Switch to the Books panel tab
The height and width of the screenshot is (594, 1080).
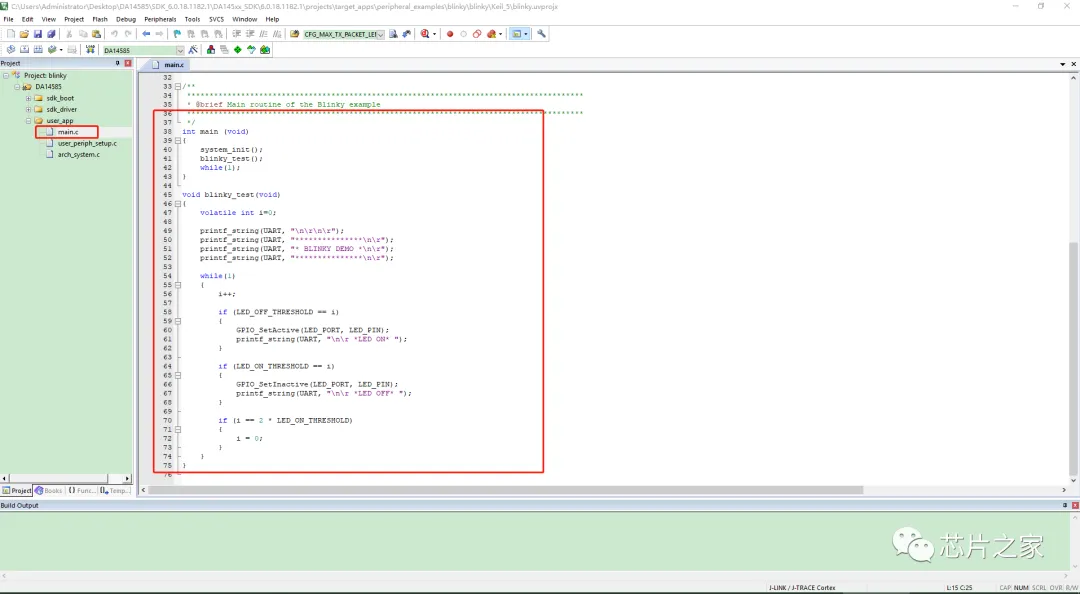click(49, 491)
